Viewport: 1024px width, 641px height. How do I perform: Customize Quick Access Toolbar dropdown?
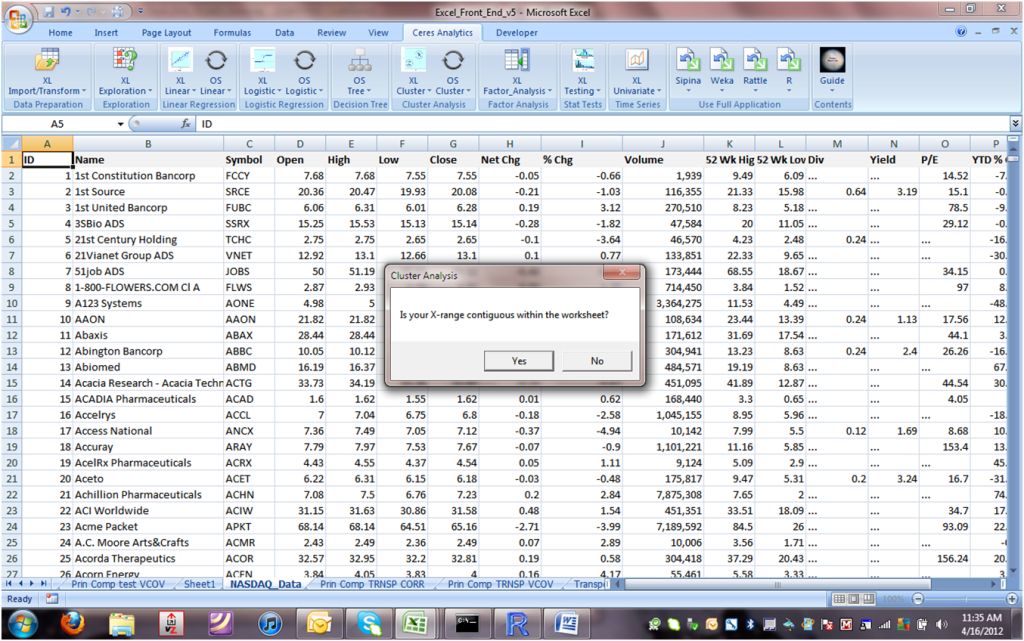coord(140,11)
